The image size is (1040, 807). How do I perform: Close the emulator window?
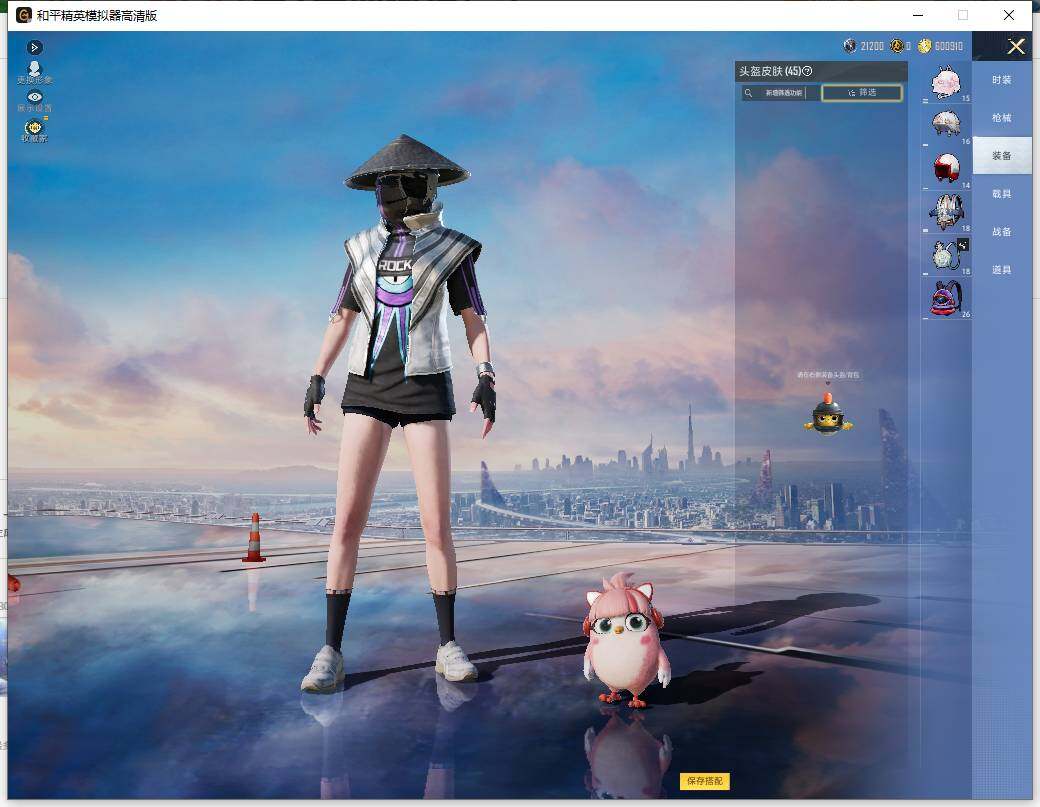[x=1009, y=15]
